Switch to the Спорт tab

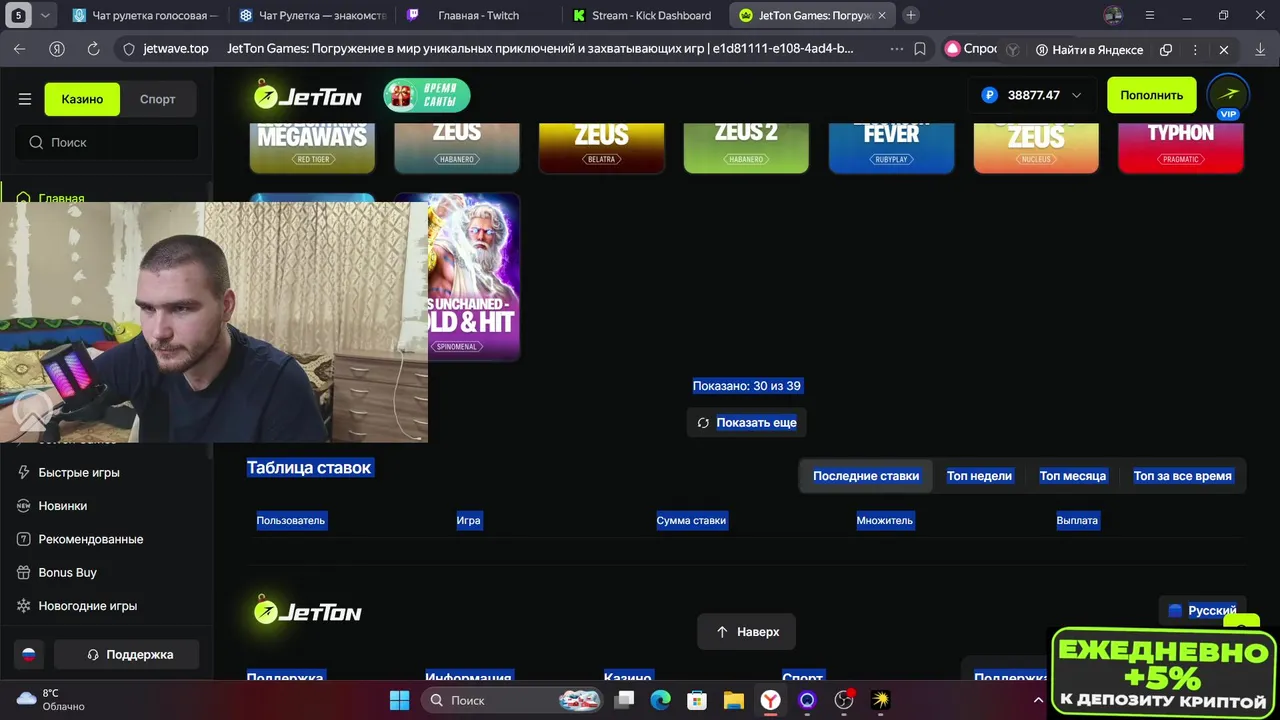[x=157, y=99]
